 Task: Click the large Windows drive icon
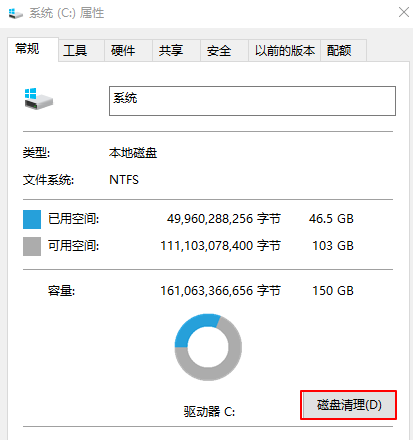pyautogui.click(x=39, y=99)
